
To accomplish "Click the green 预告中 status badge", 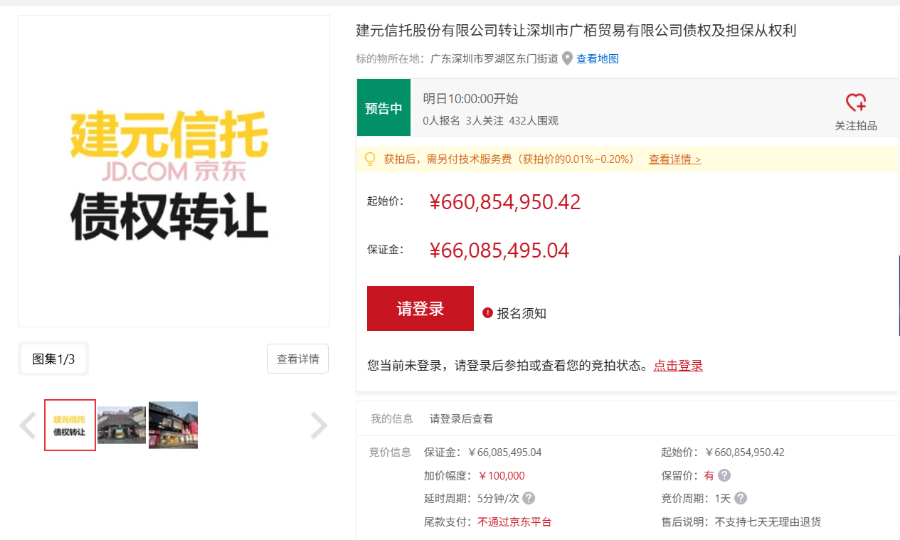I will click(383, 107).
